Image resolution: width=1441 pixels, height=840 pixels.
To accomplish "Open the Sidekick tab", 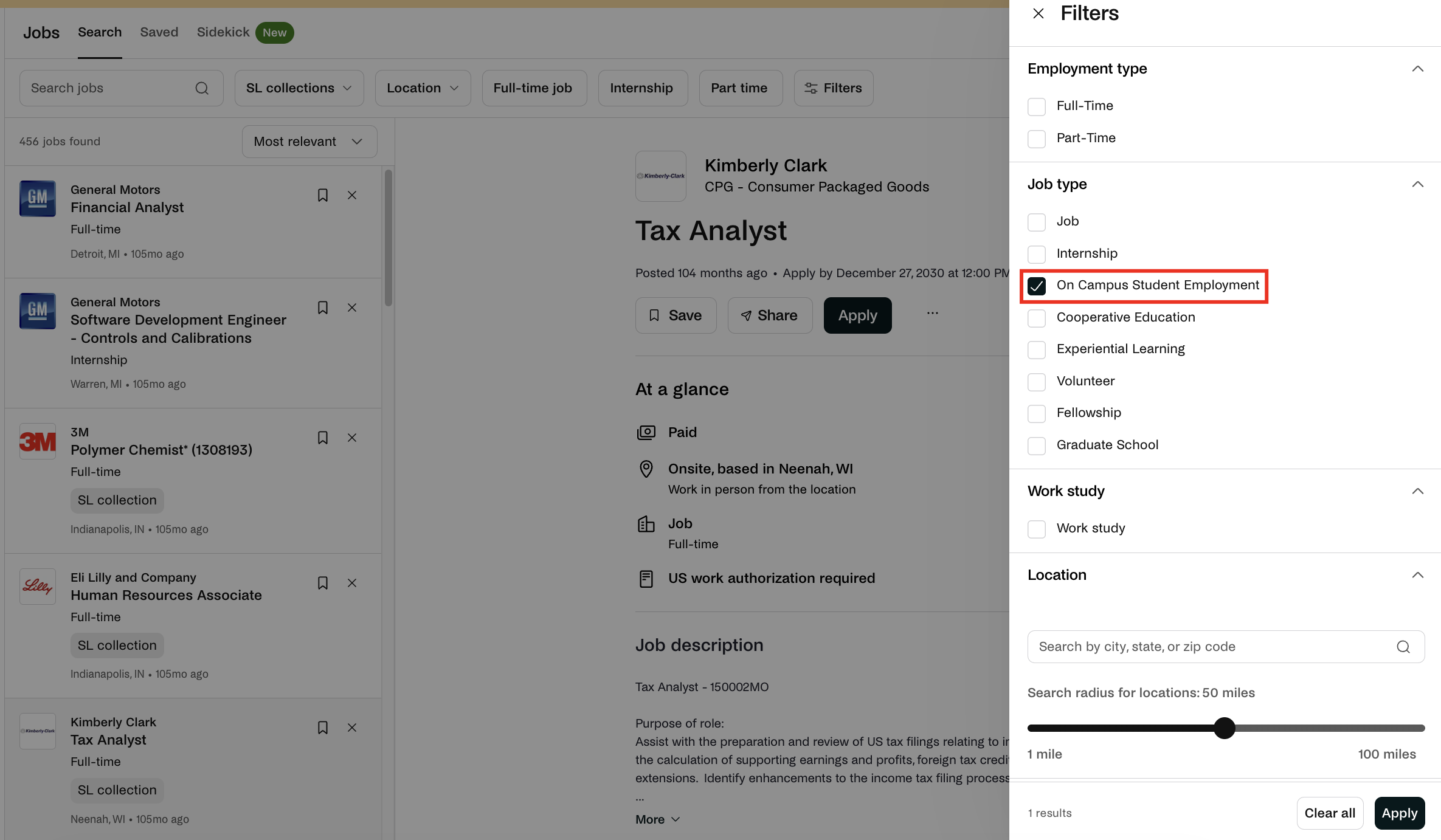I will (223, 32).
